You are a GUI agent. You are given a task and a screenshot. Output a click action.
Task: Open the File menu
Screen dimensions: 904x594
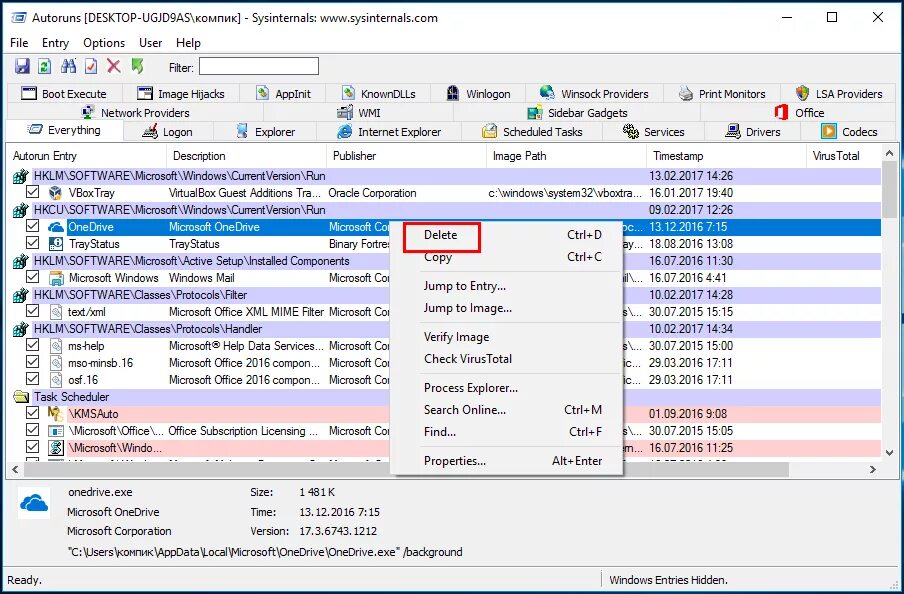click(19, 43)
